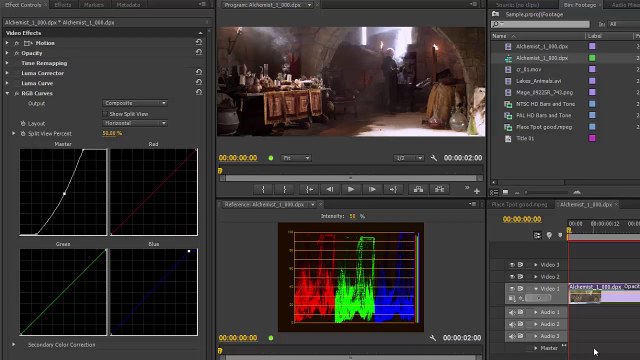640x360 pixels.
Task: Select the Effect Controls tab
Action: [23, 5]
